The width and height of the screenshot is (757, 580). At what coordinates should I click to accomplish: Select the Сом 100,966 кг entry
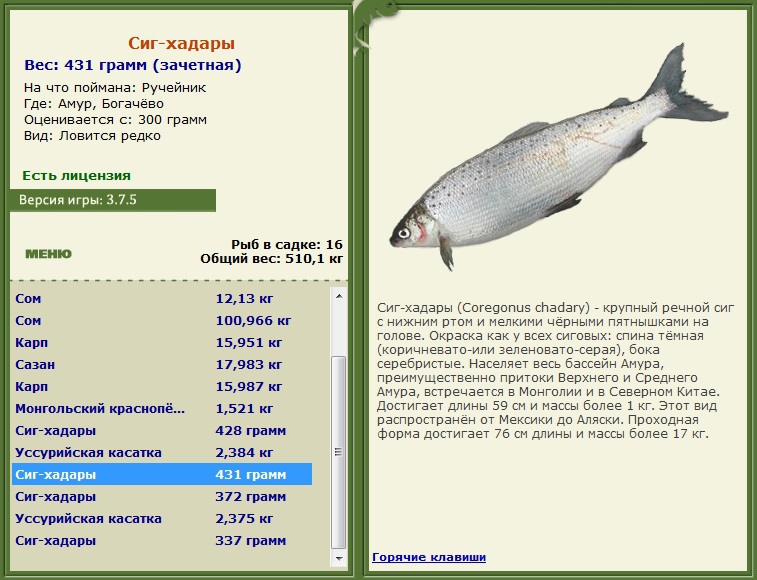click(162, 321)
